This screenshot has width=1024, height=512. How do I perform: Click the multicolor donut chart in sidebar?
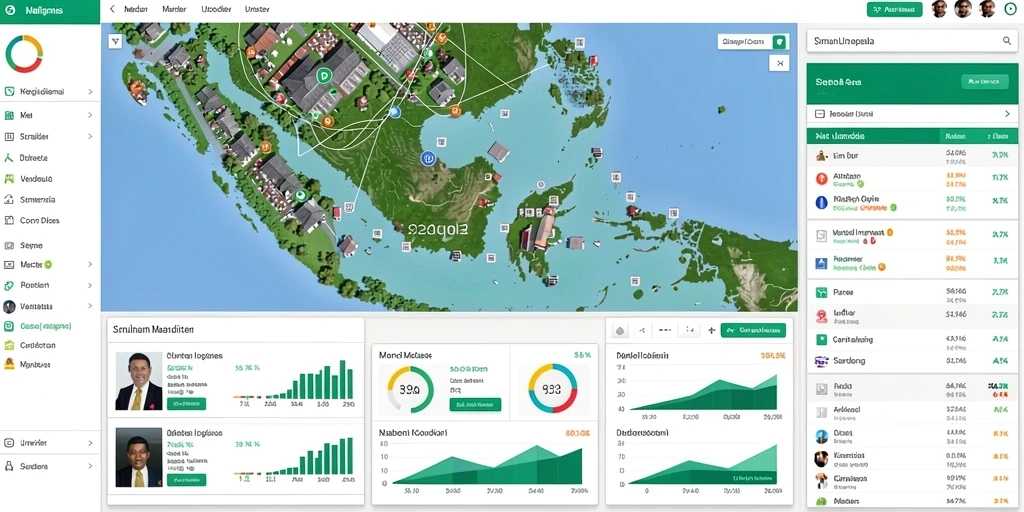click(x=24, y=54)
